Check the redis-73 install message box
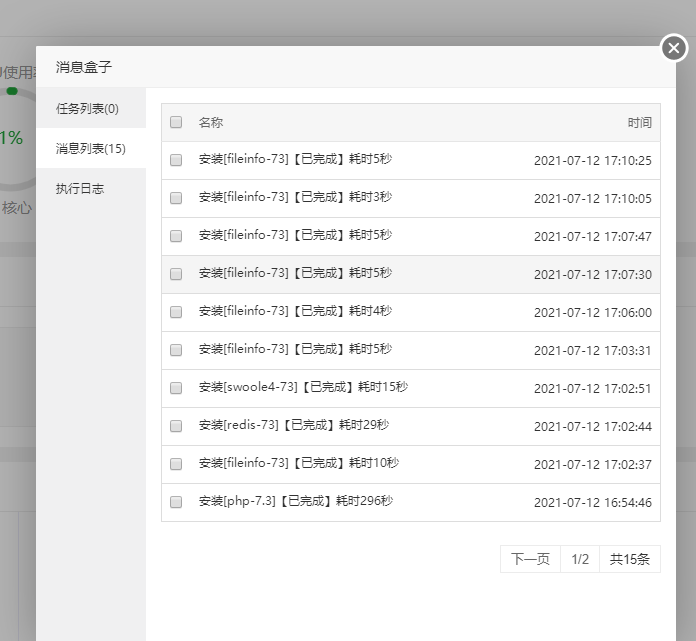The image size is (696, 641). click(176, 426)
